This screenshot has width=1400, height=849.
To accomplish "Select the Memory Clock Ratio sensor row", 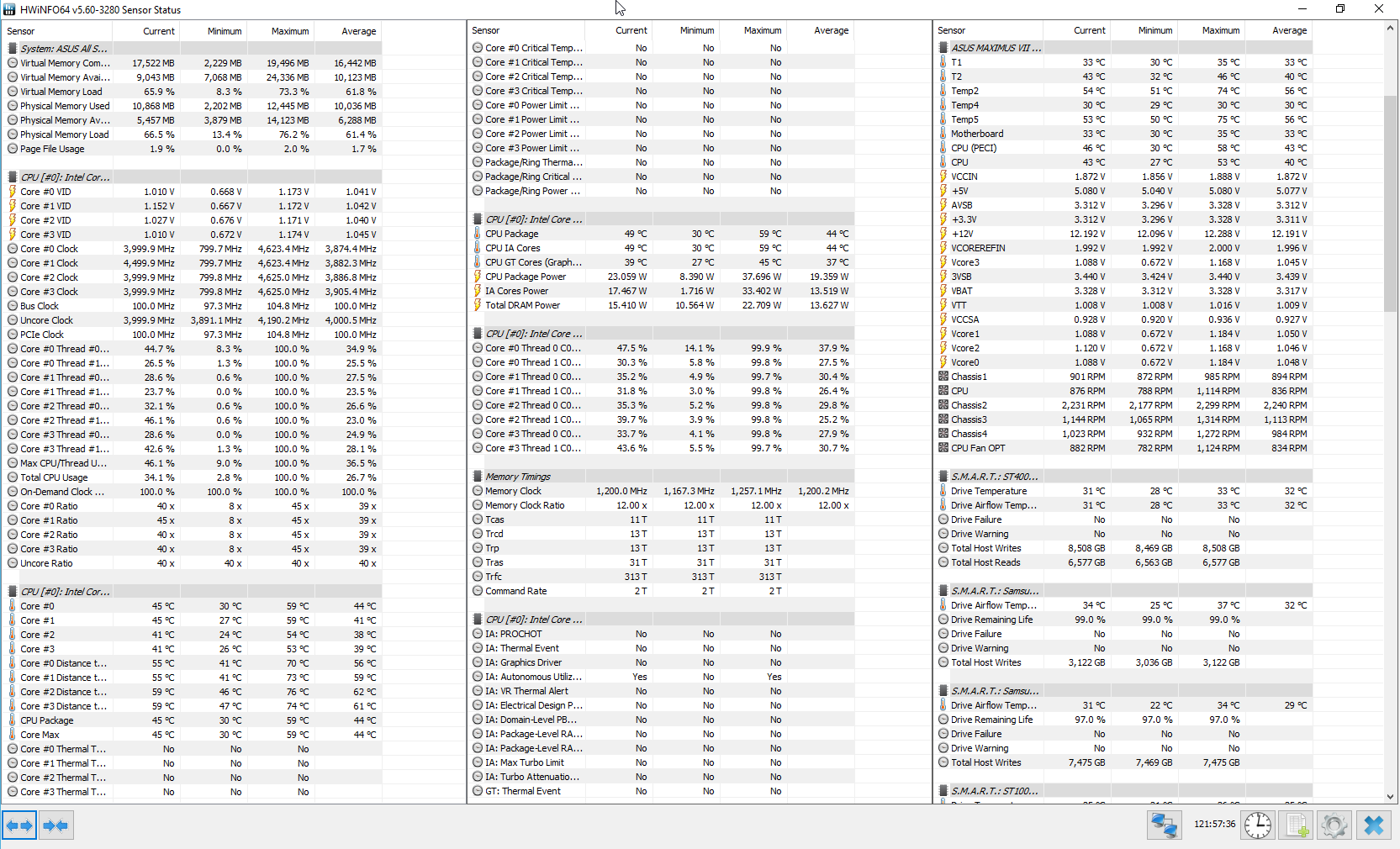I will click(x=525, y=505).
